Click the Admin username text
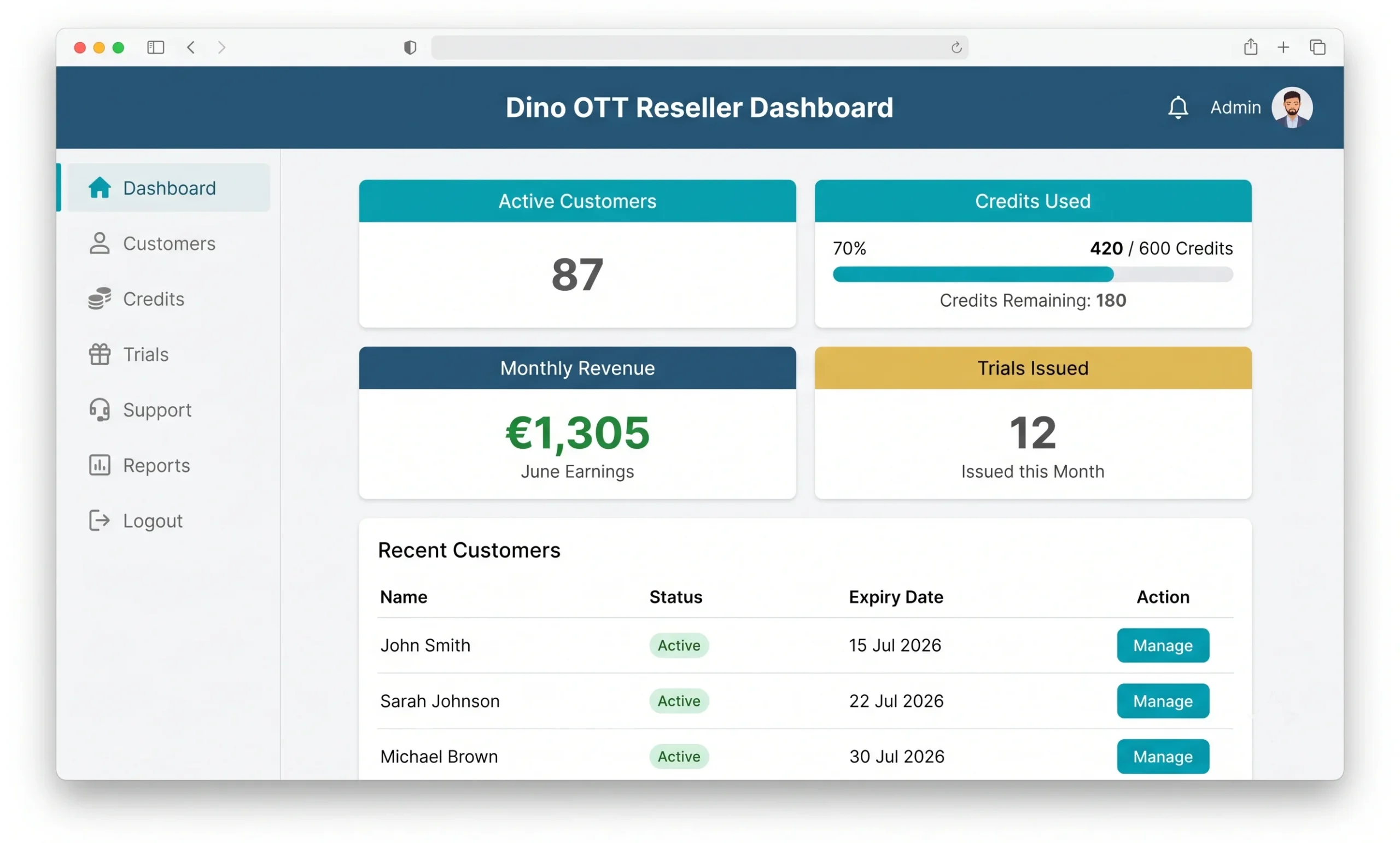 pos(1235,107)
